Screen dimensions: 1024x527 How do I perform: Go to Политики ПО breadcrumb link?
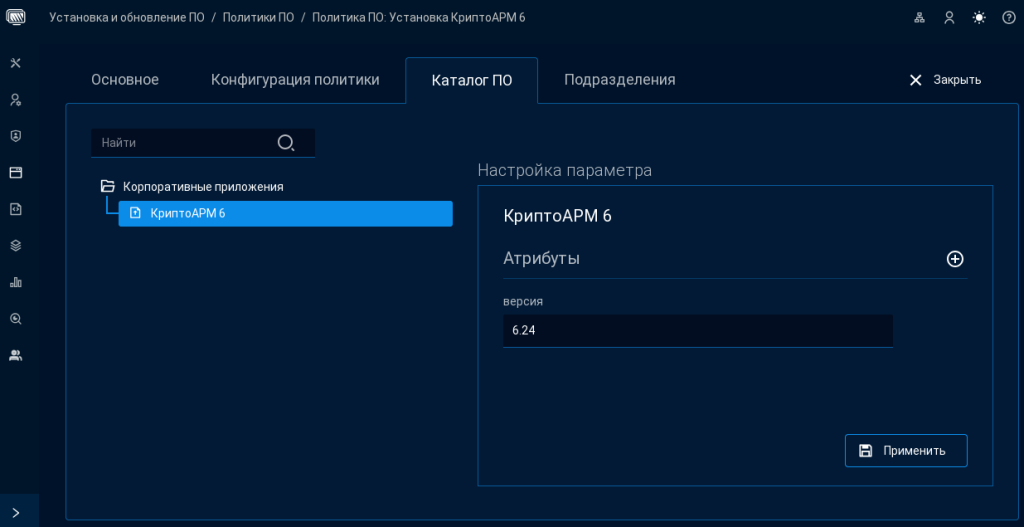[x=258, y=18]
